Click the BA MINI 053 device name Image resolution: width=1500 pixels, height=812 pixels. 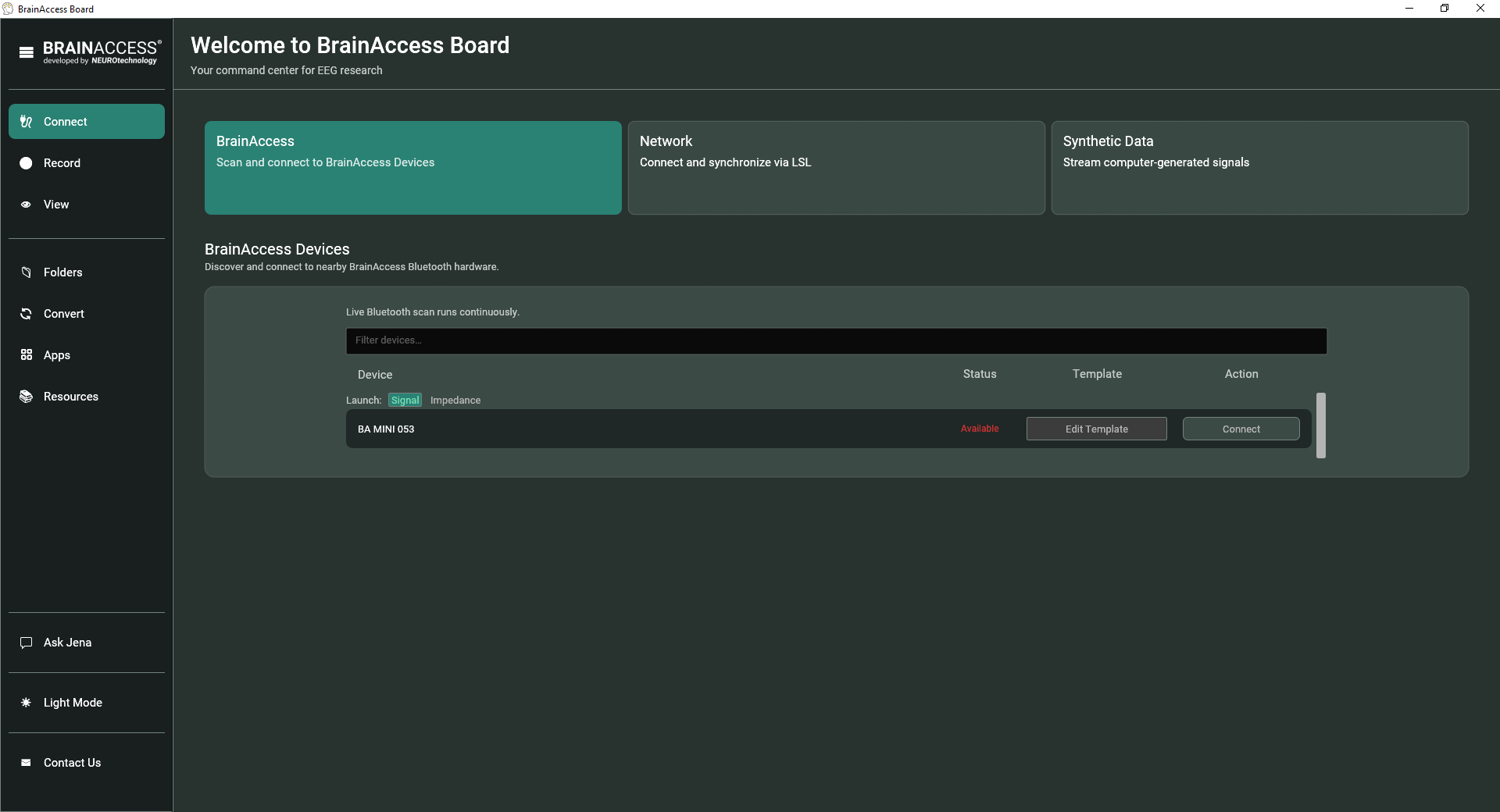coord(386,429)
